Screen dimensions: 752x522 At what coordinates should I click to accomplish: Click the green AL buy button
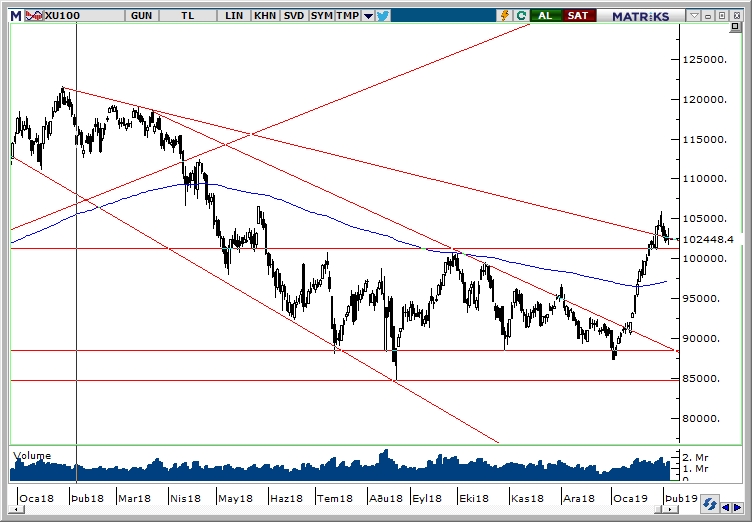[545, 16]
